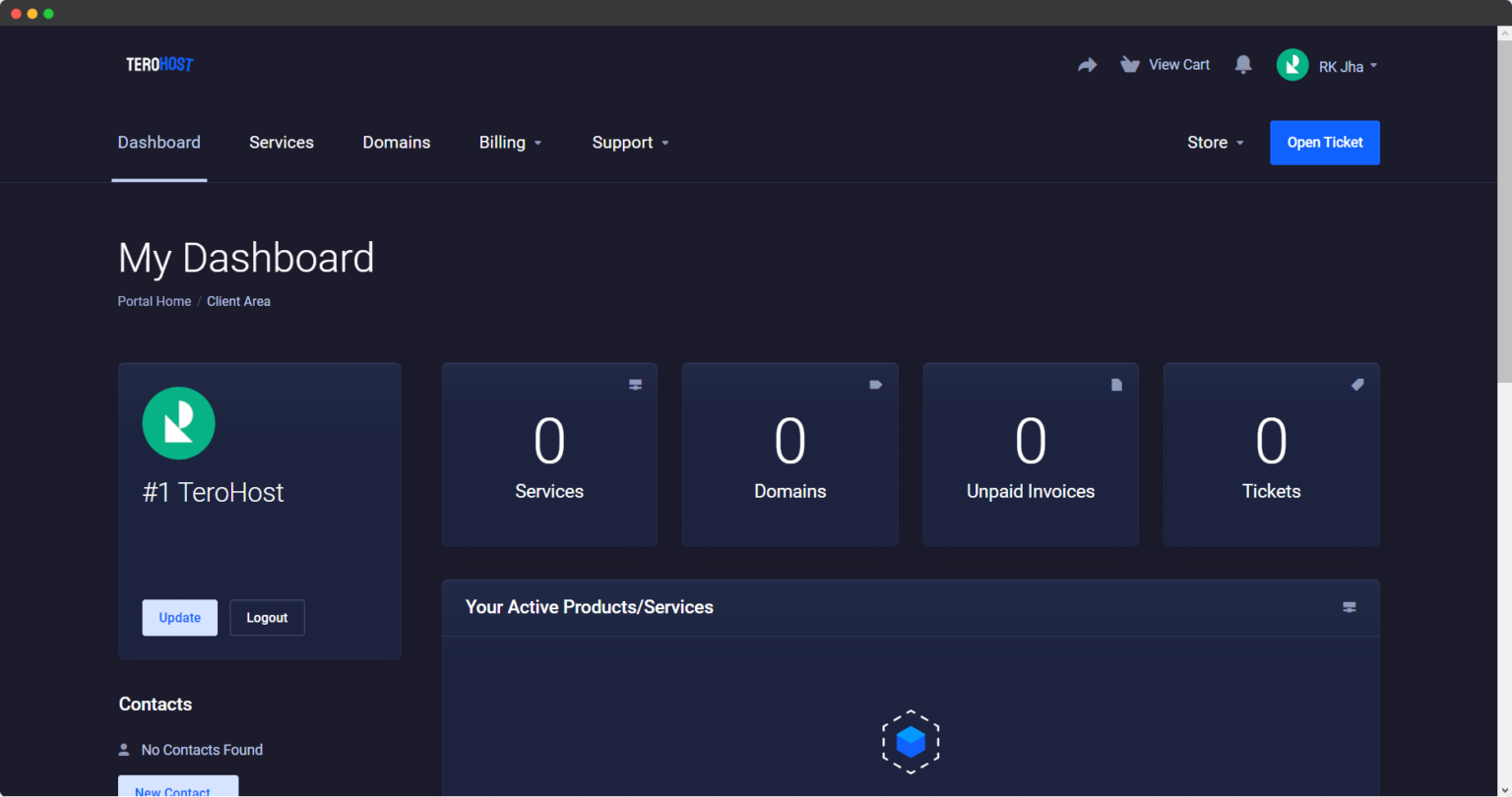Click the Update button on the TeroHost card
Screen dimensions: 1512x797
pyautogui.click(x=179, y=617)
